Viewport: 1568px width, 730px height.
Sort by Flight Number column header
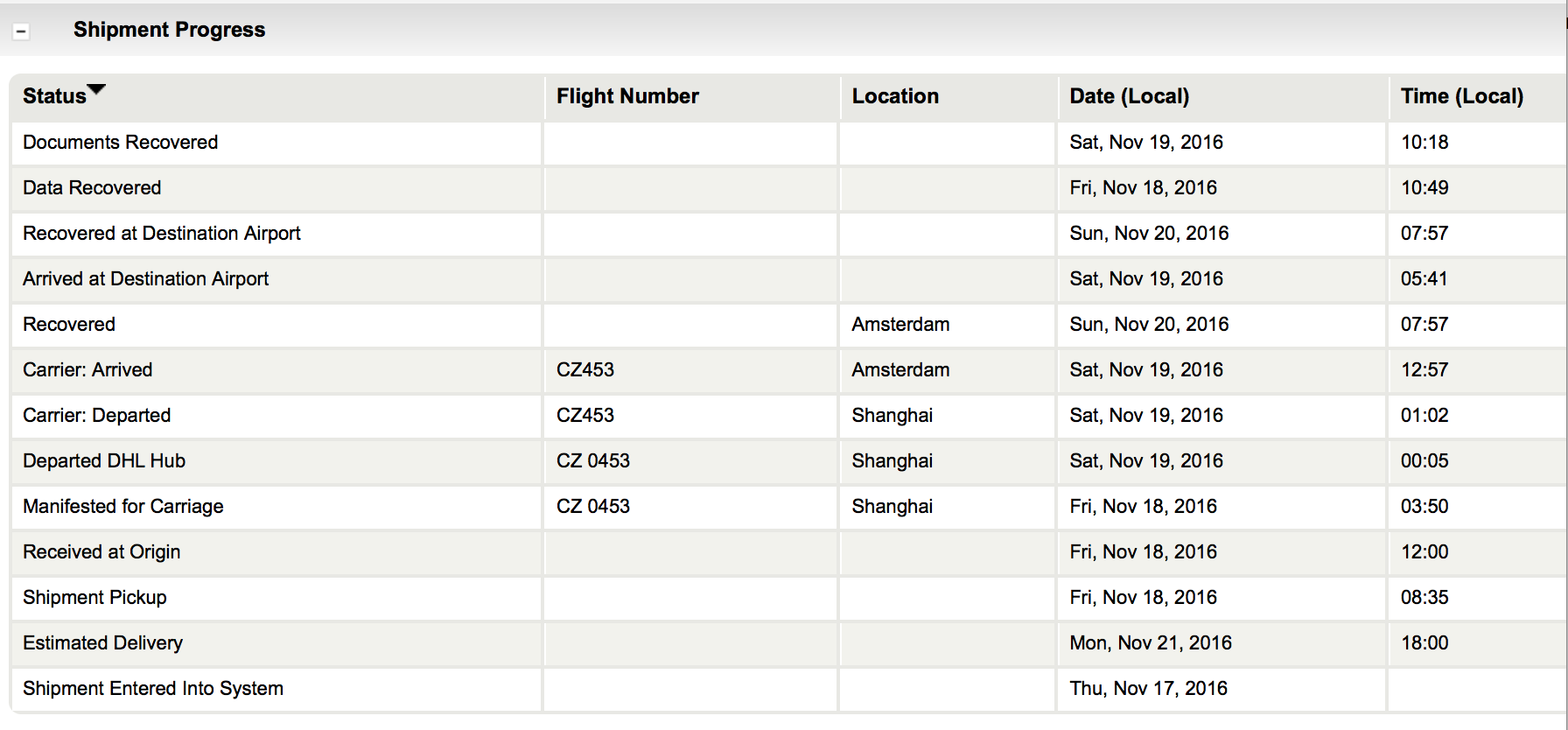pos(627,96)
